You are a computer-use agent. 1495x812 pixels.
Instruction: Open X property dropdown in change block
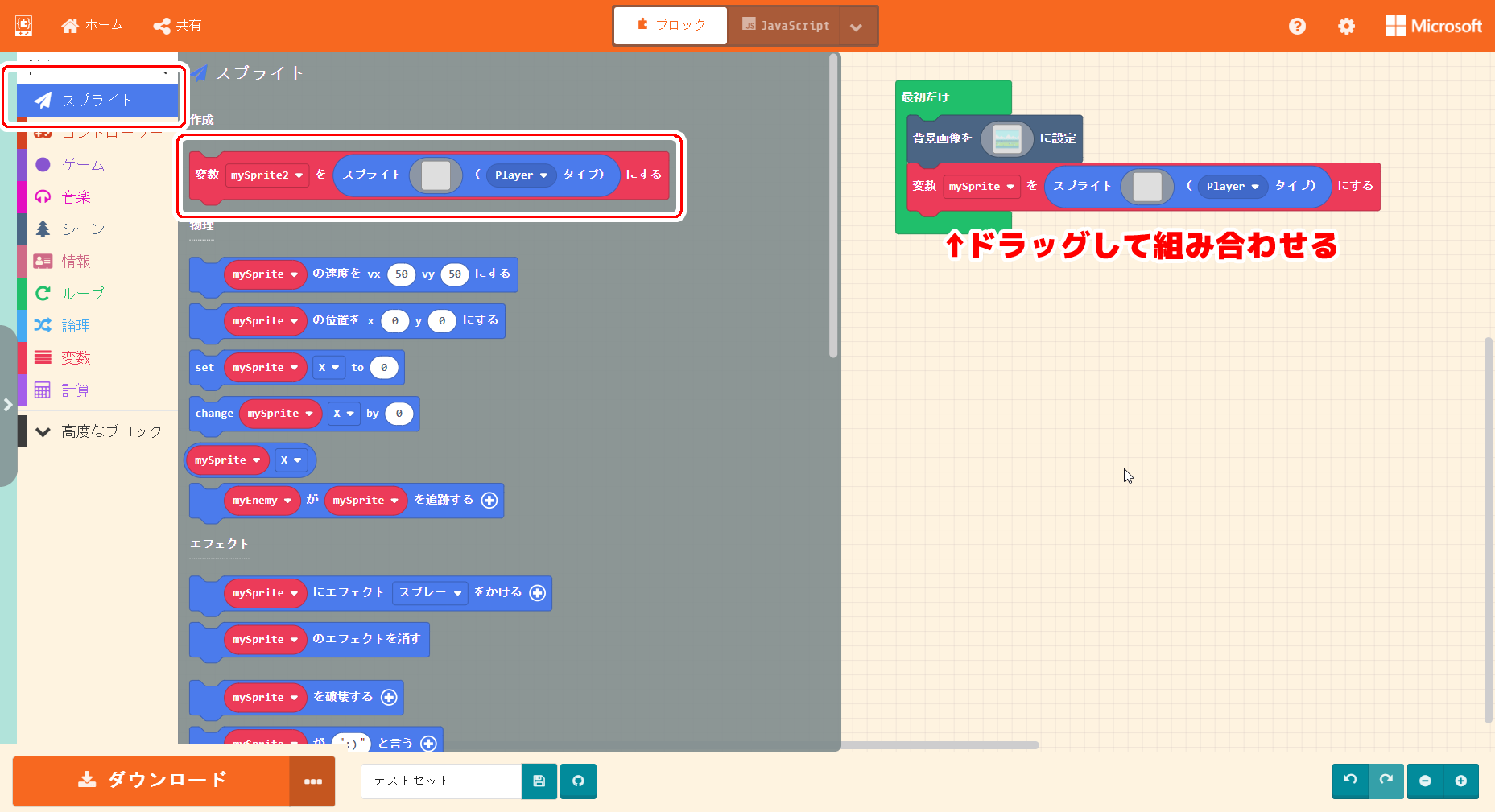(344, 414)
